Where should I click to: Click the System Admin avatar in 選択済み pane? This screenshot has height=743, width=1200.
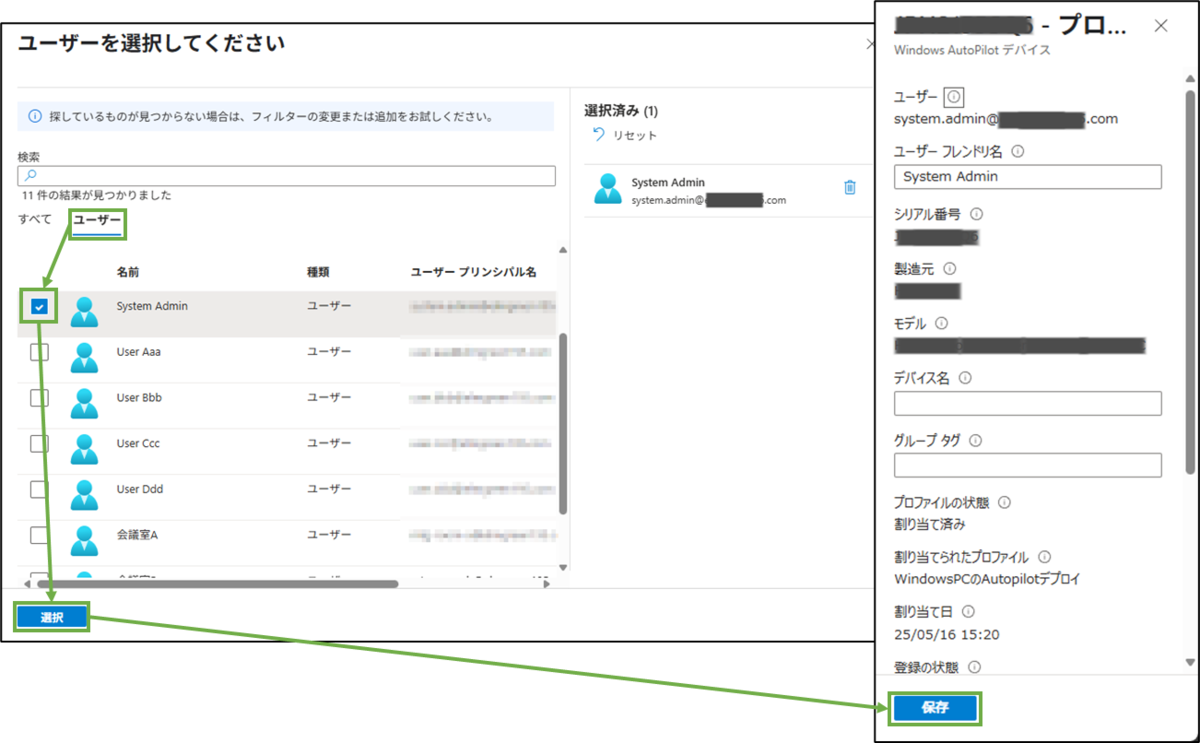tap(608, 188)
